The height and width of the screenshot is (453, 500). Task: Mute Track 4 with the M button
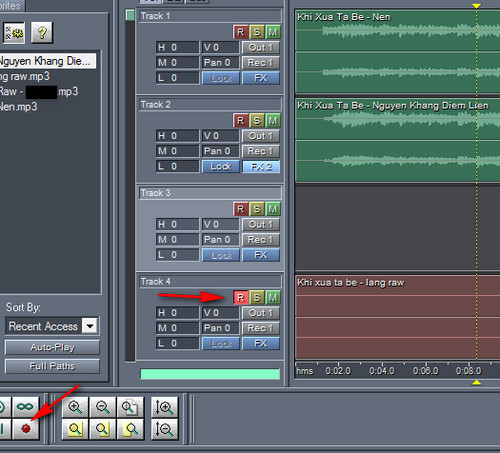(273, 297)
